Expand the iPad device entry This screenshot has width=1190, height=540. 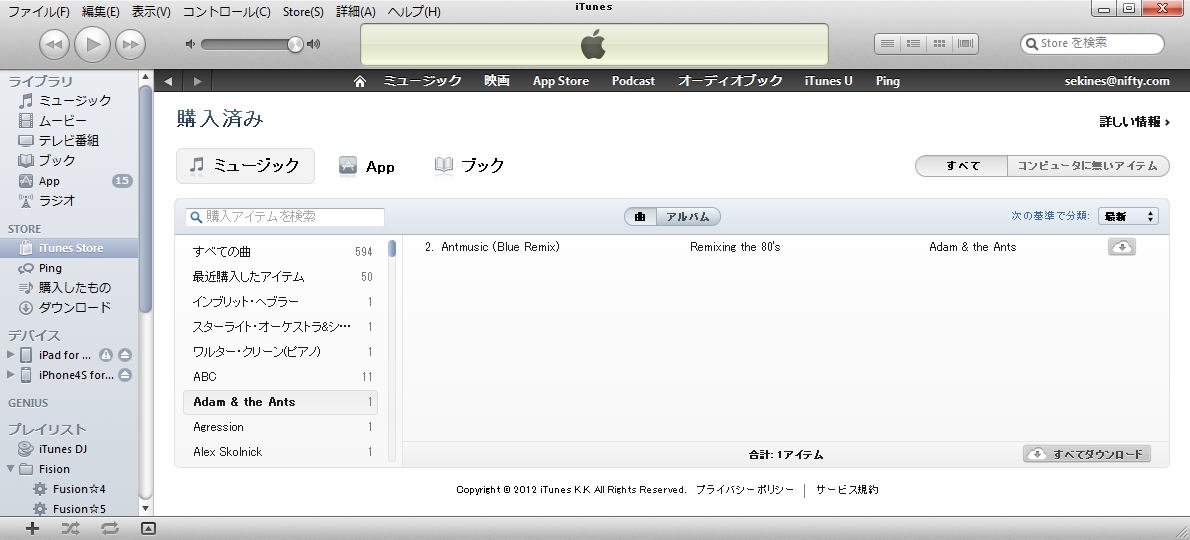[x=11, y=355]
